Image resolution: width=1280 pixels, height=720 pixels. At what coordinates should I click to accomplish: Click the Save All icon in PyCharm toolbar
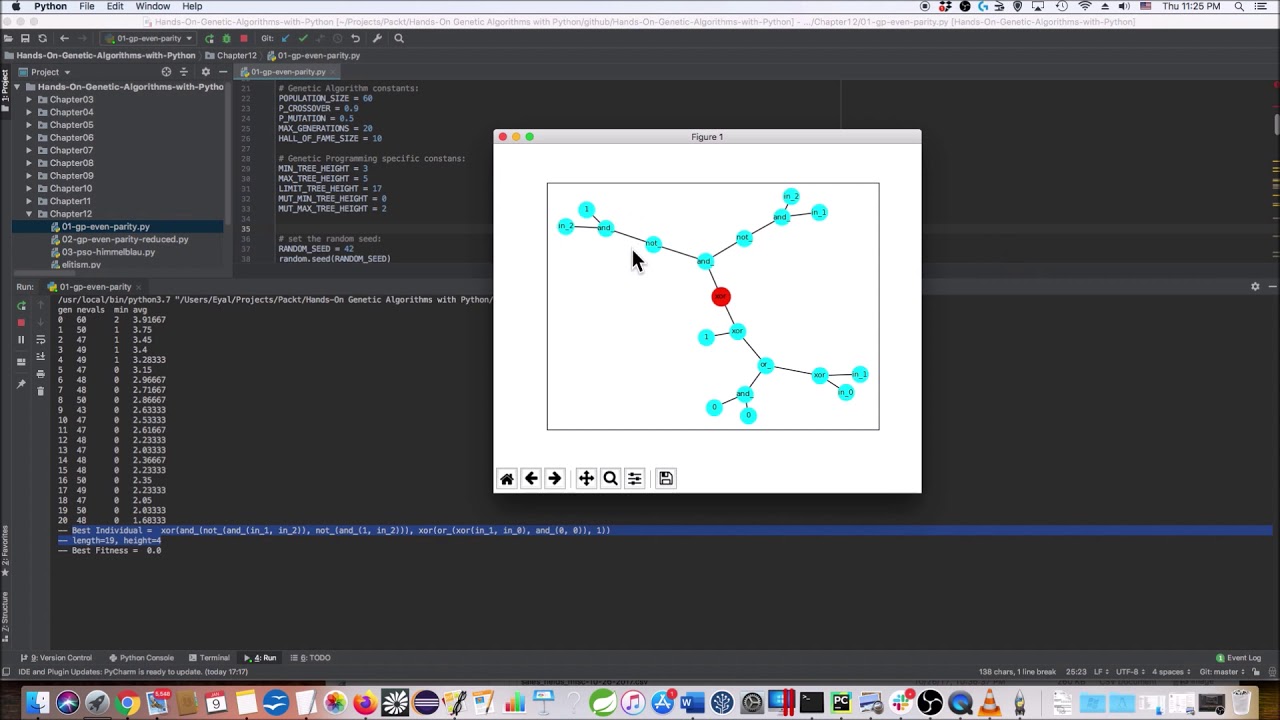tap(25, 38)
